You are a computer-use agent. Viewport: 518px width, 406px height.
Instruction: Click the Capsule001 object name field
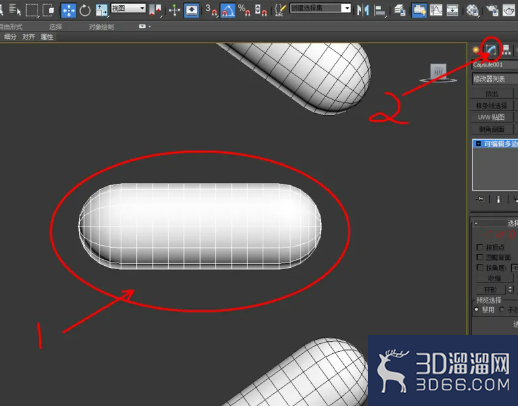point(495,65)
